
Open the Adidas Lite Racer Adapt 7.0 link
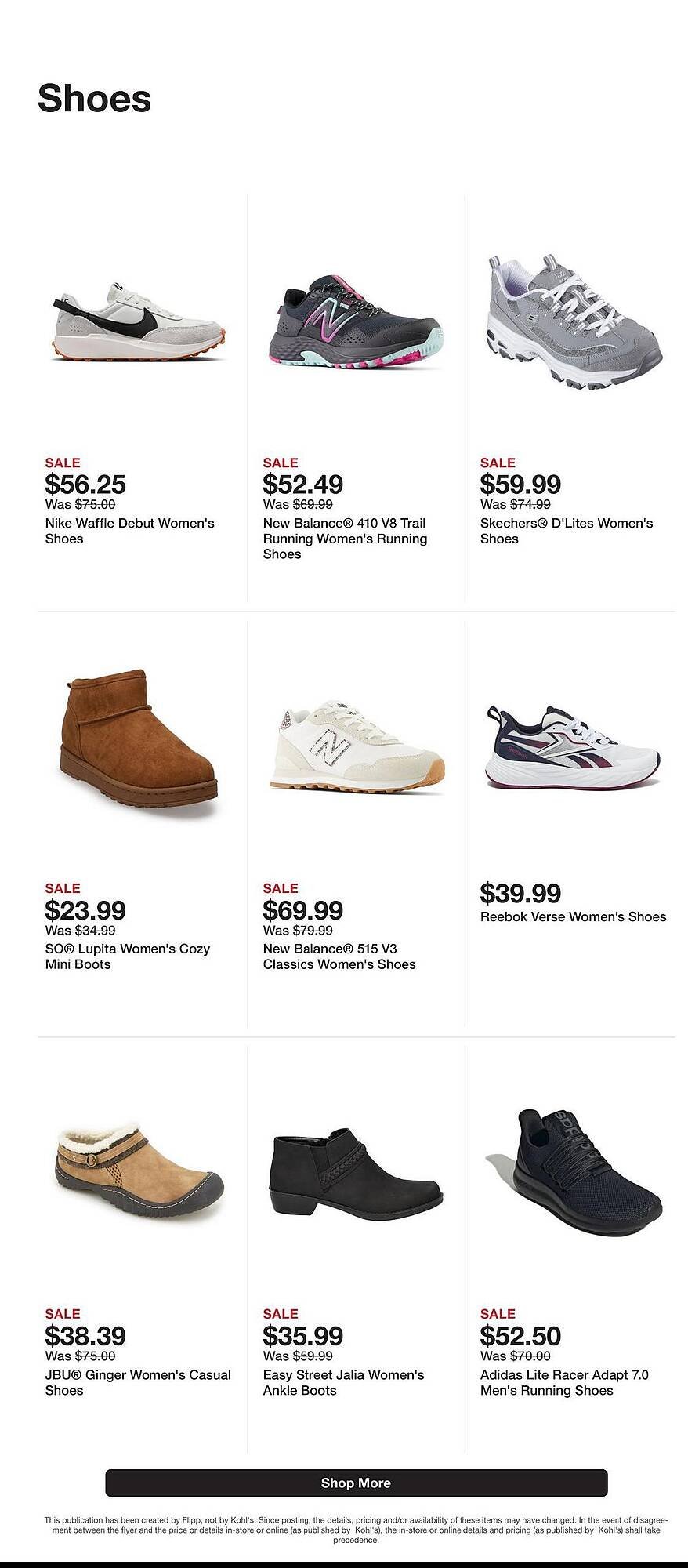(565, 1382)
